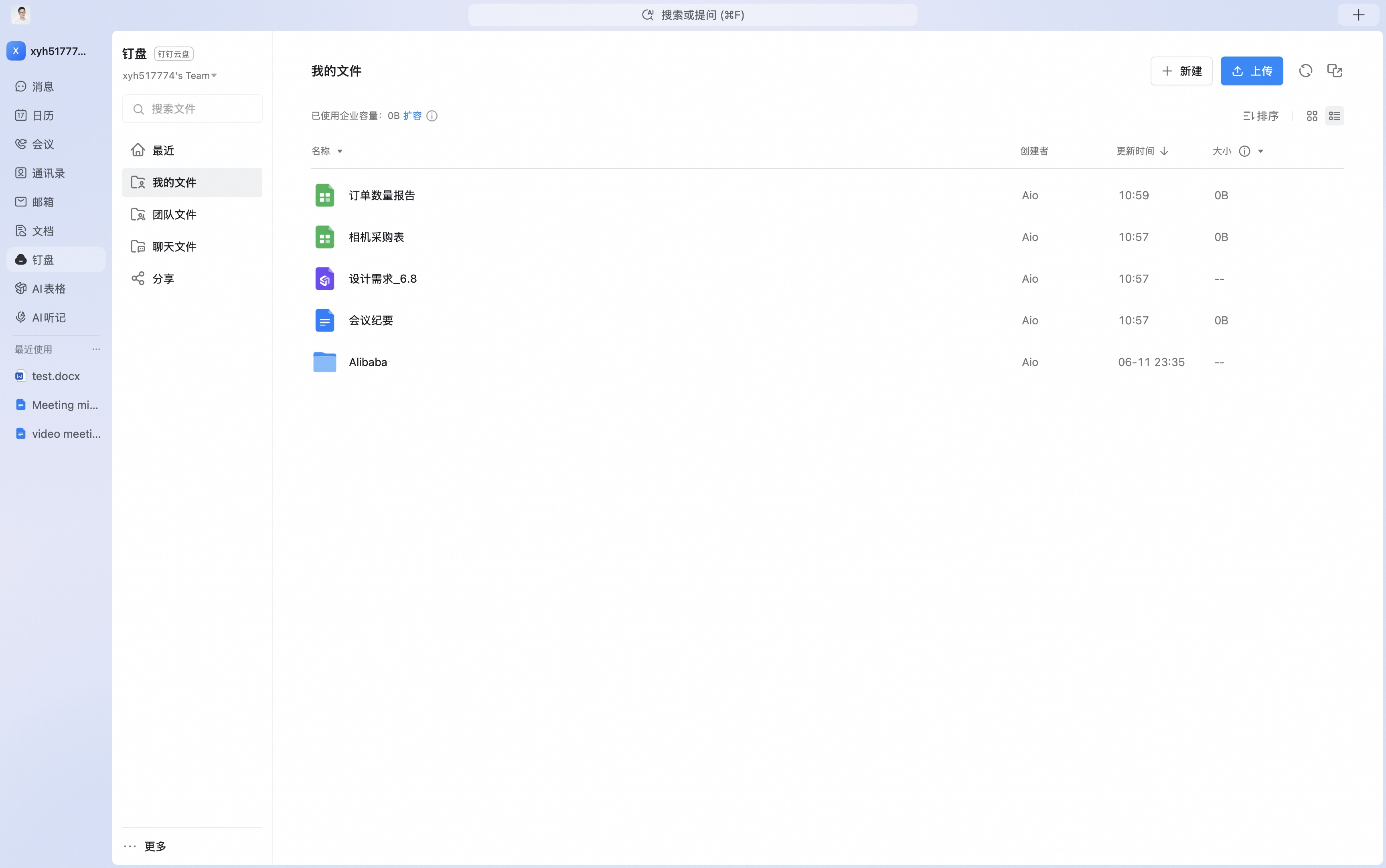Click the info icon in 大小 column header
The height and width of the screenshot is (868, 1386).
[x=1244, y=151]
